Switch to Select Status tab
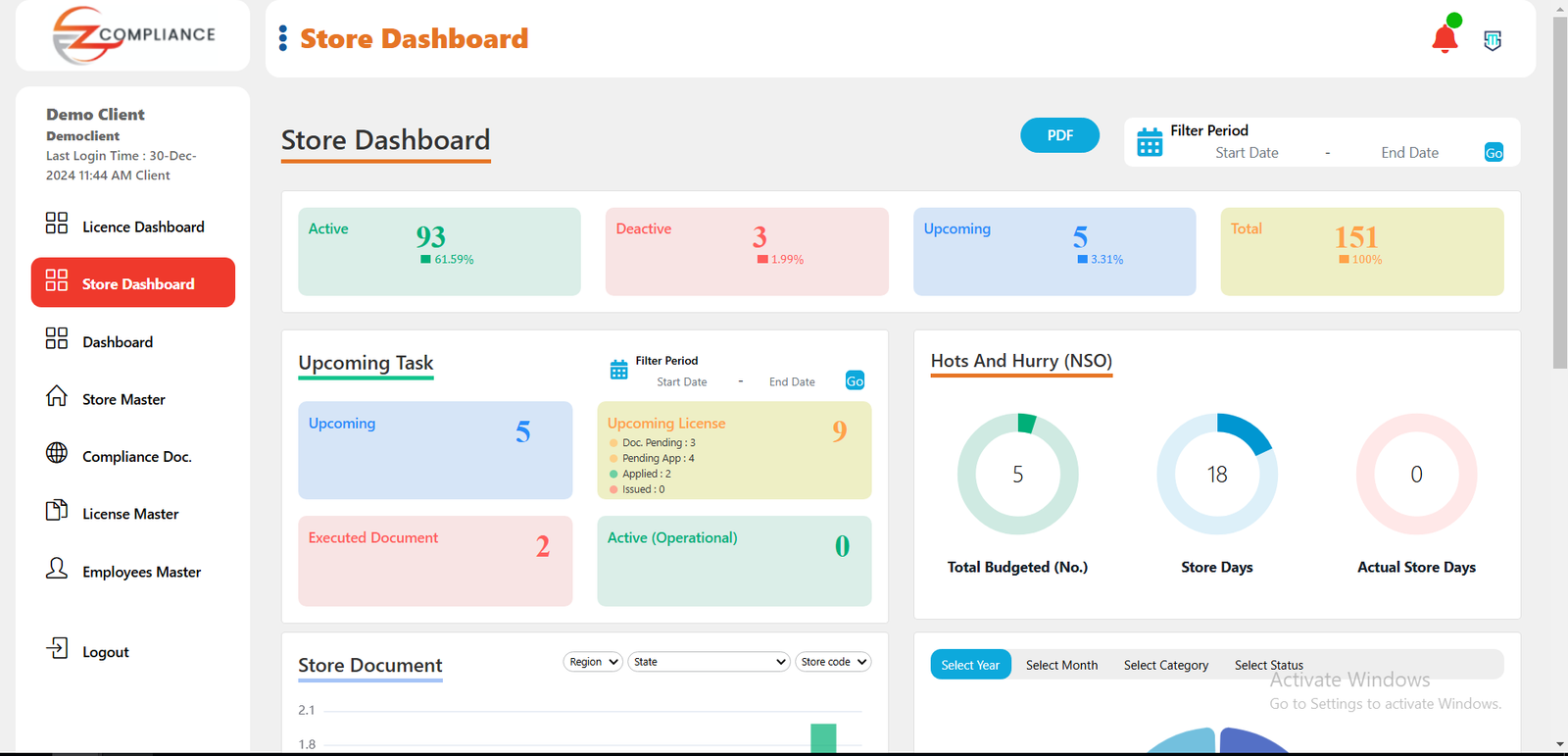This screenshot has height=756, width=1568. point(1269,665)
